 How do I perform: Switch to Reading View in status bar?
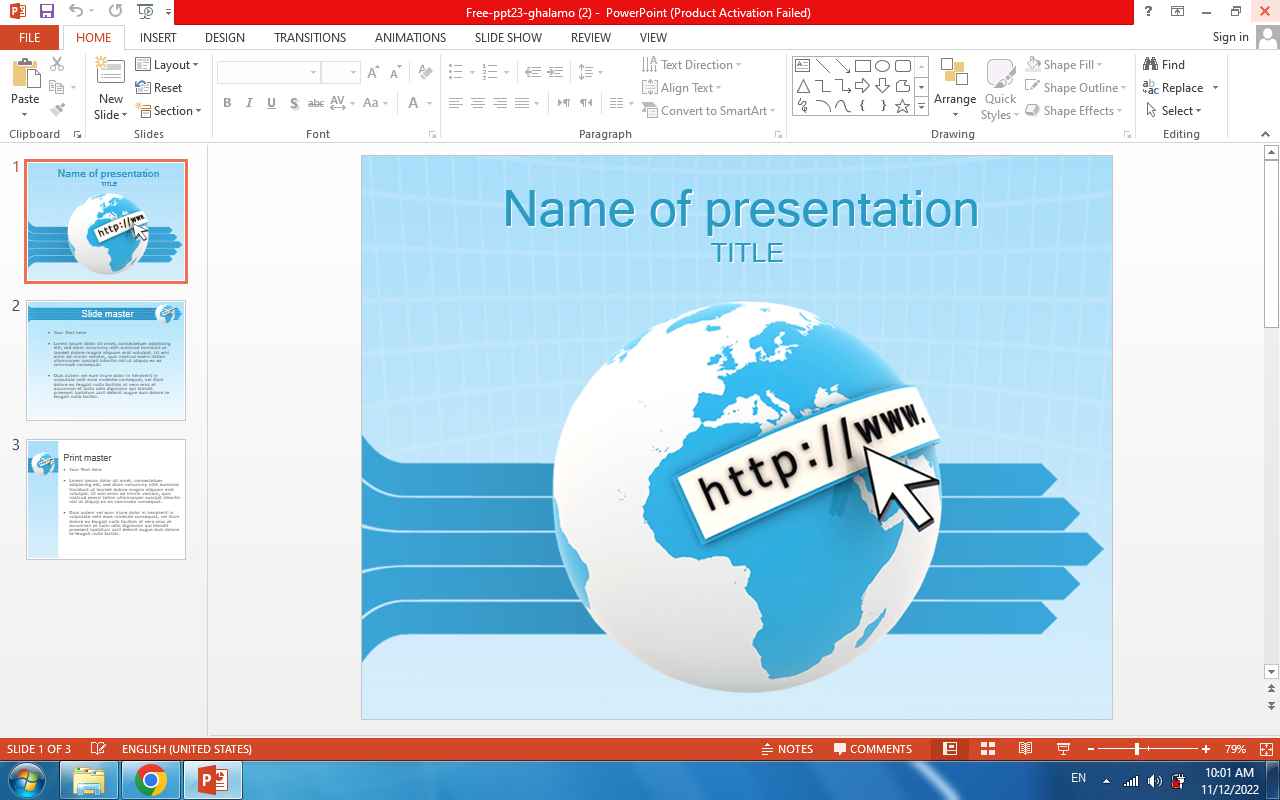tap(1025, 749)
